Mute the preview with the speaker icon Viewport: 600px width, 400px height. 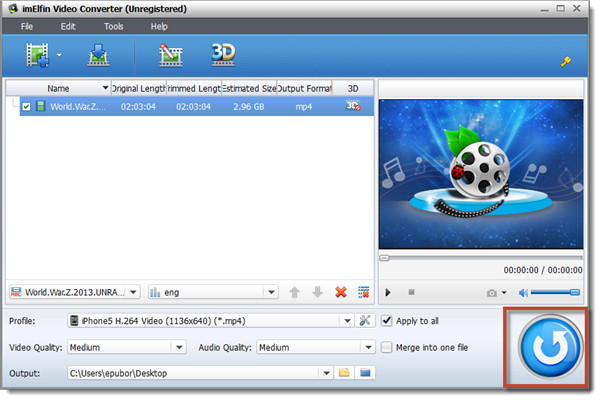click(x=523, y=293)
